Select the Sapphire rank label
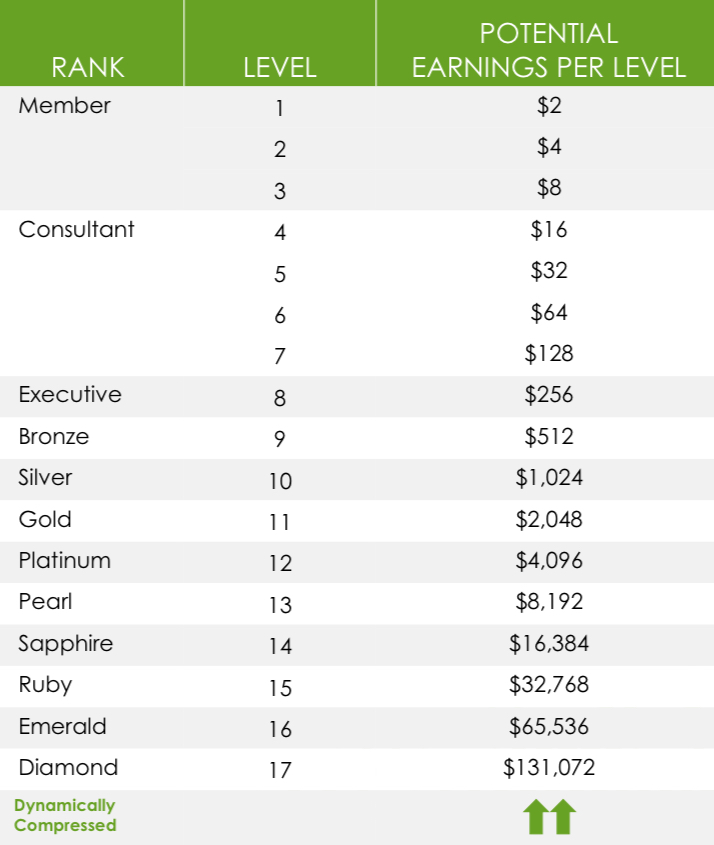Screen dimensions: 714x845 [x=66, y=644]
